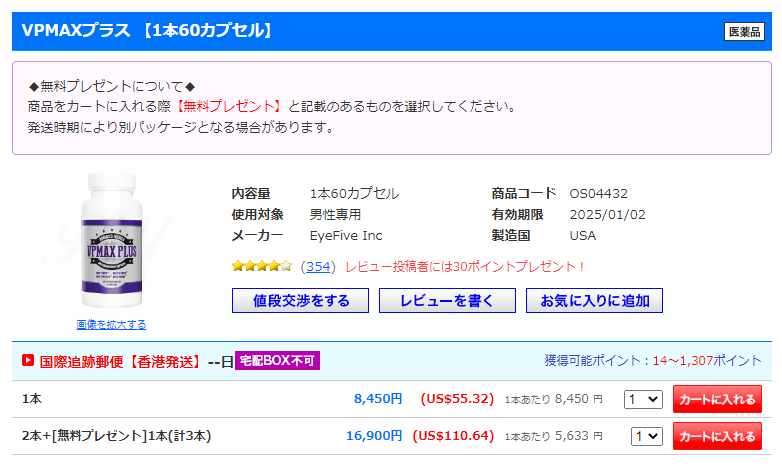This screenshot has width=782, height=471.
Task: Click the product code OS04432
Action: [x=598, y=194]
